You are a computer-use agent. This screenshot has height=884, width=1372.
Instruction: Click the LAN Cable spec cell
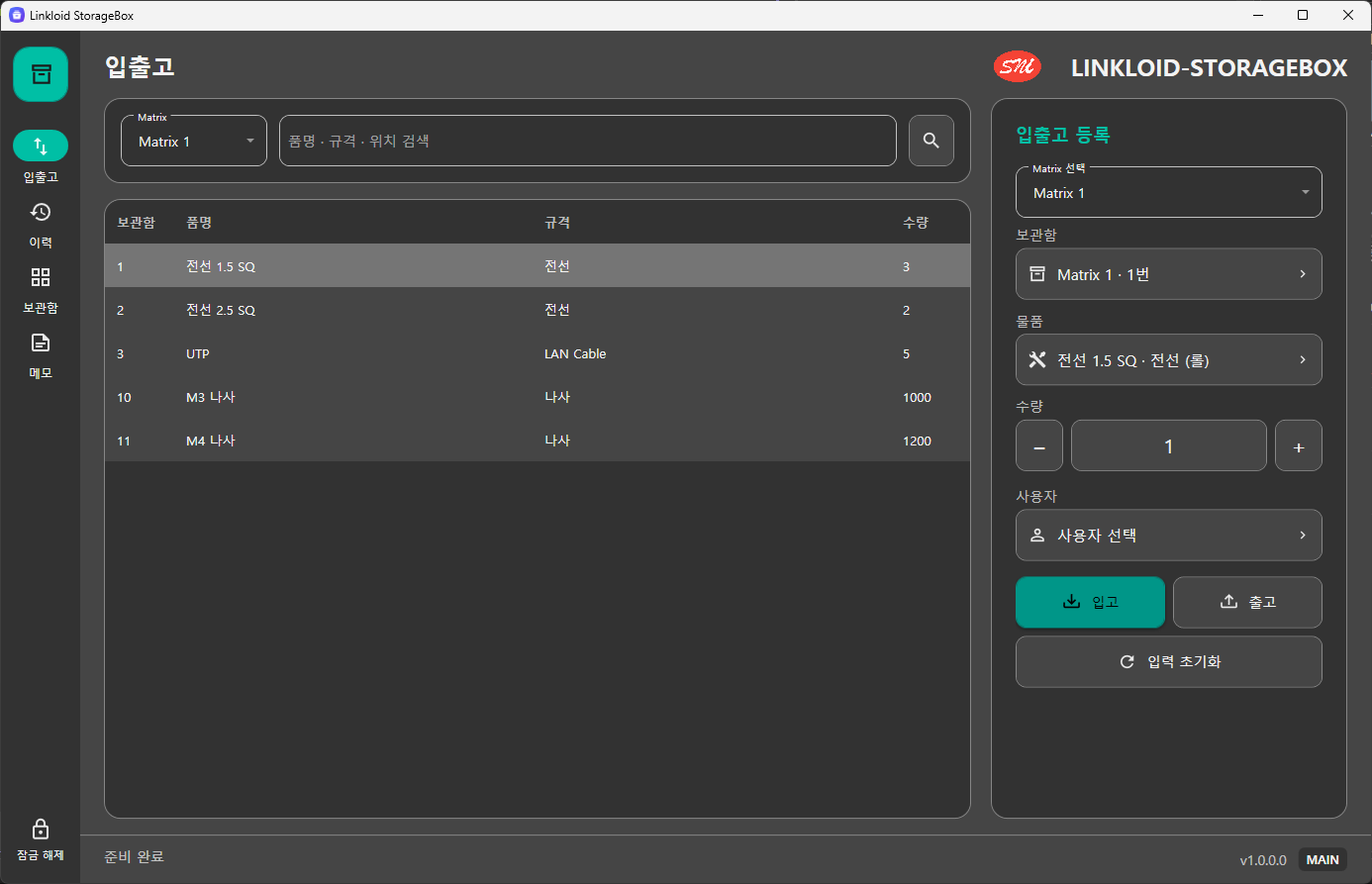(575, 353)
